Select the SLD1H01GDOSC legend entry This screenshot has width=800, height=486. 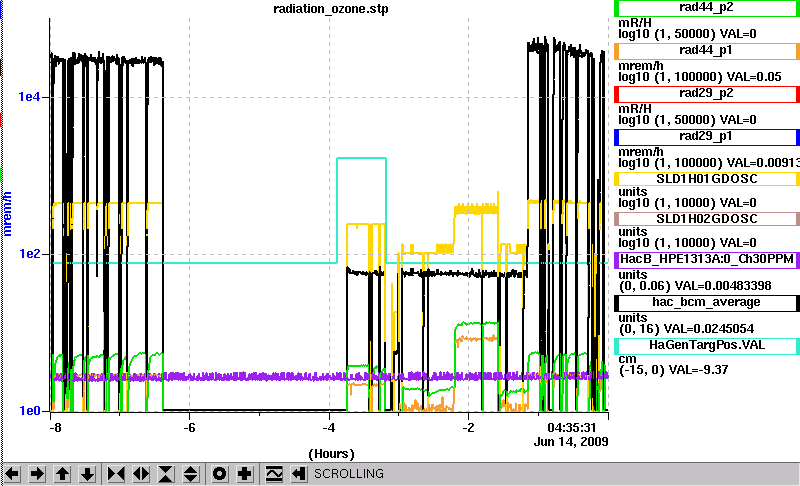pos(707,179)
